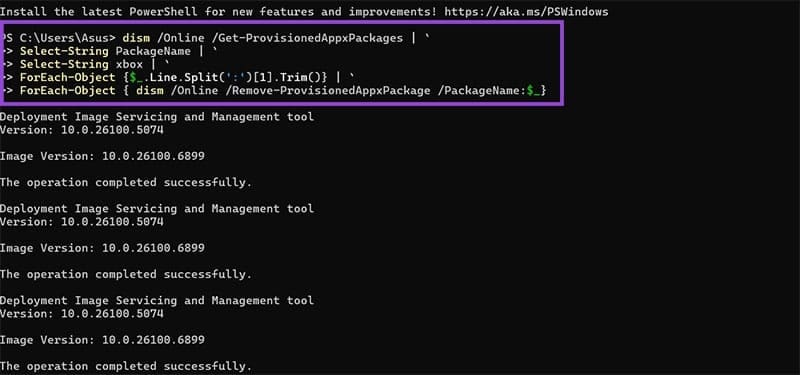Open the https://aka.ms/PSWindows link
Image resolution: width=800 pixels, height=375 pixels.
click(x=526, y=12)
